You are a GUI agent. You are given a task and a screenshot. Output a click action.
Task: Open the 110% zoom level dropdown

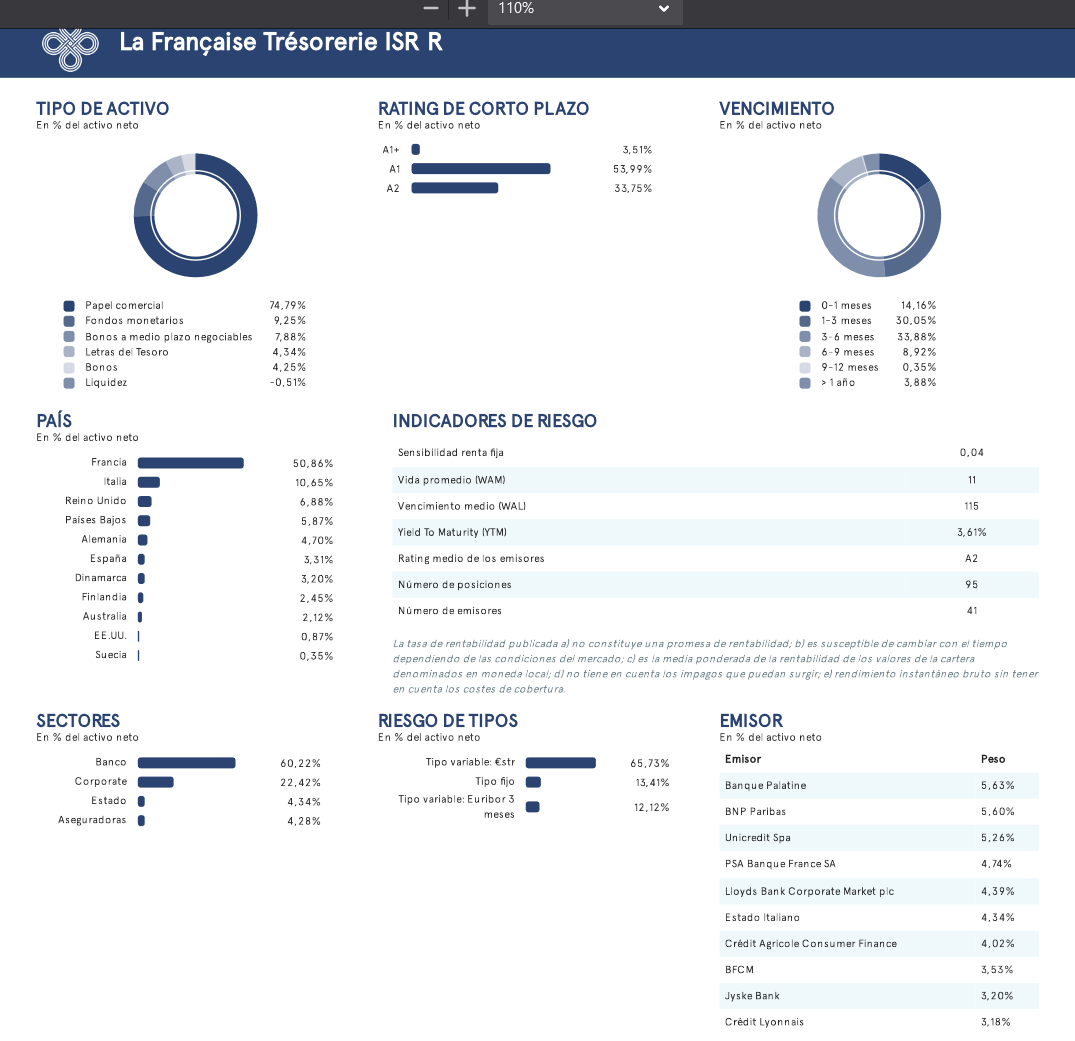[x=585, y=10]
